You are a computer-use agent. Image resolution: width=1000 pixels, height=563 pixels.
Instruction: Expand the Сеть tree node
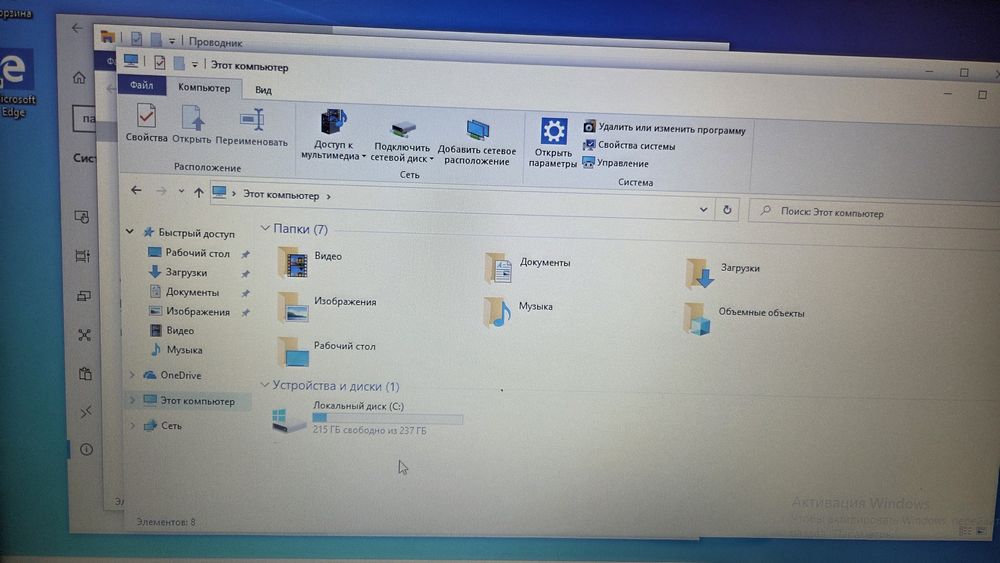133,425
